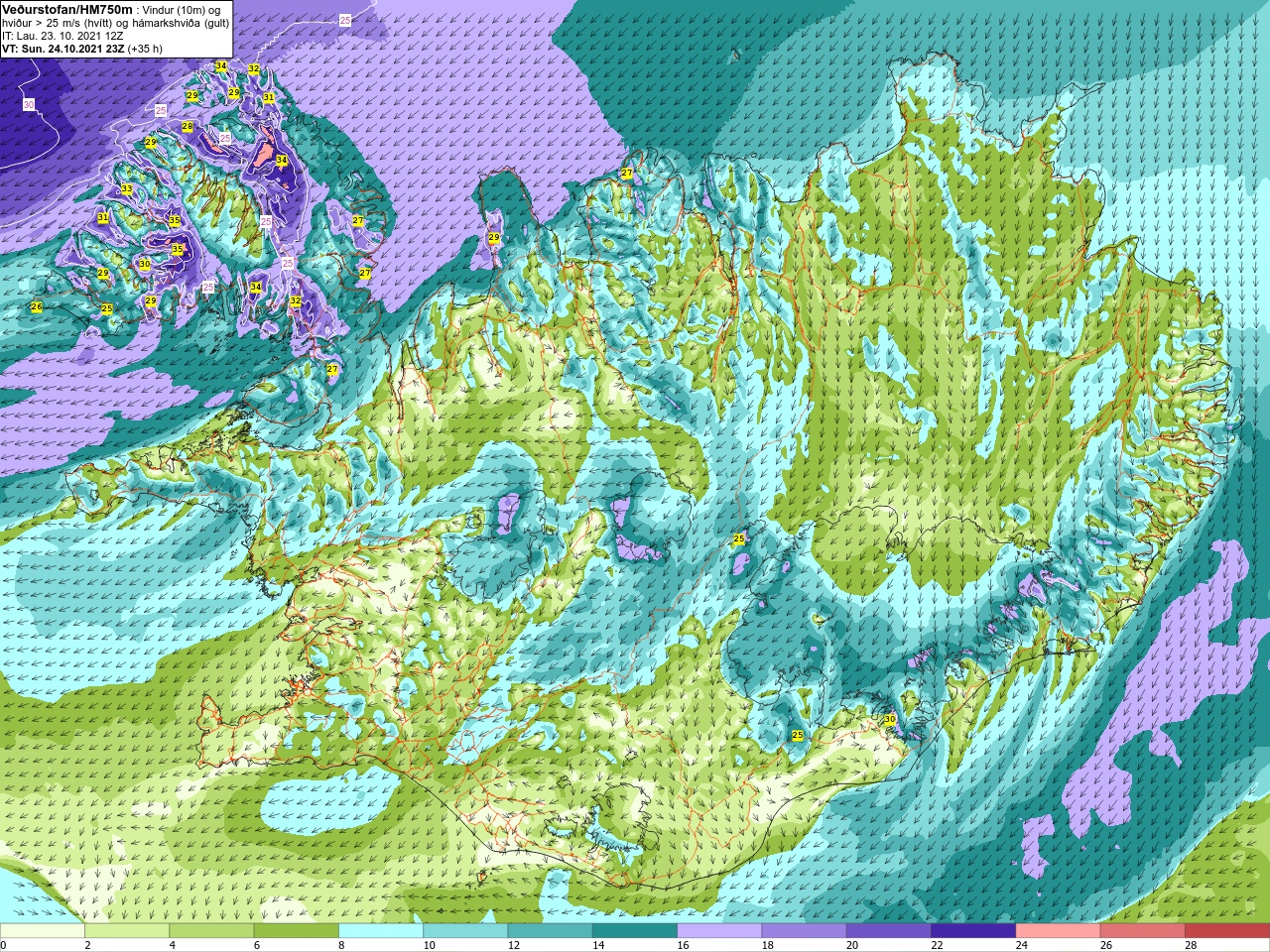Click the yellow '26' peak gust label

coord(37,306)
